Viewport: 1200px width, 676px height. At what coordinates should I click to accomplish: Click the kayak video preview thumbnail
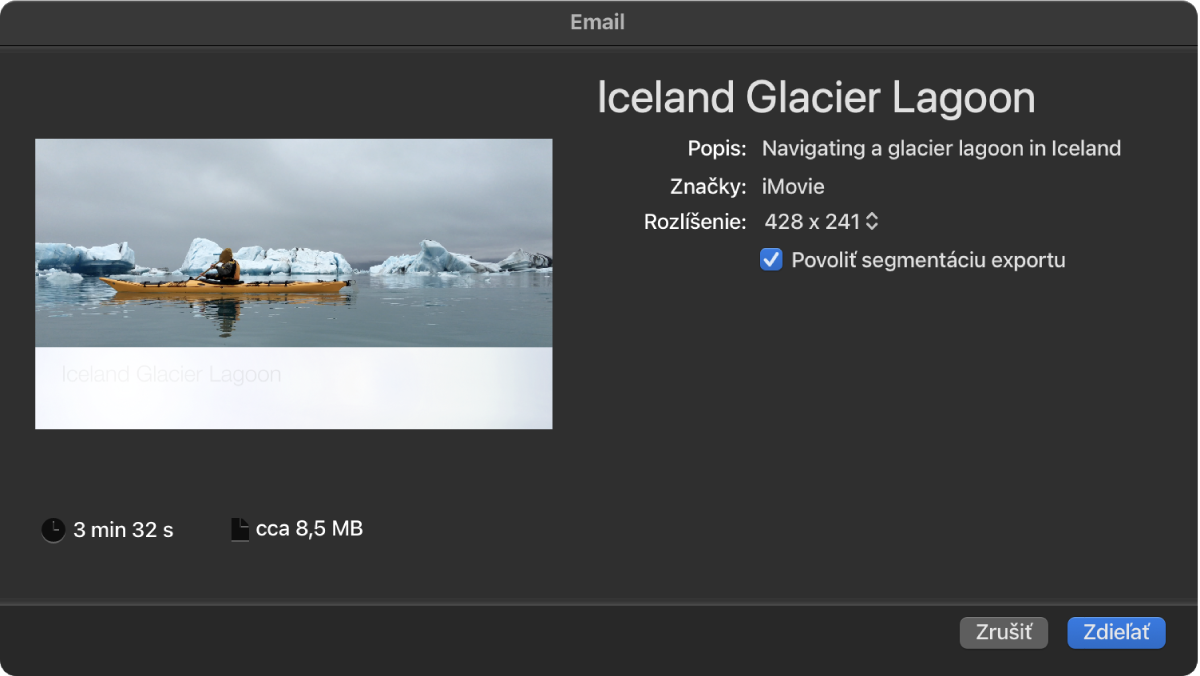coord(294,284)
